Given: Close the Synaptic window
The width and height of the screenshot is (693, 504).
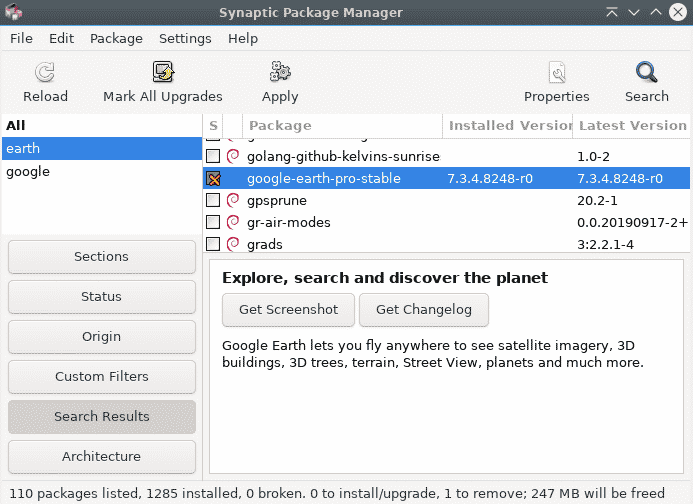Looking at the screenshot, I should 678,12.
